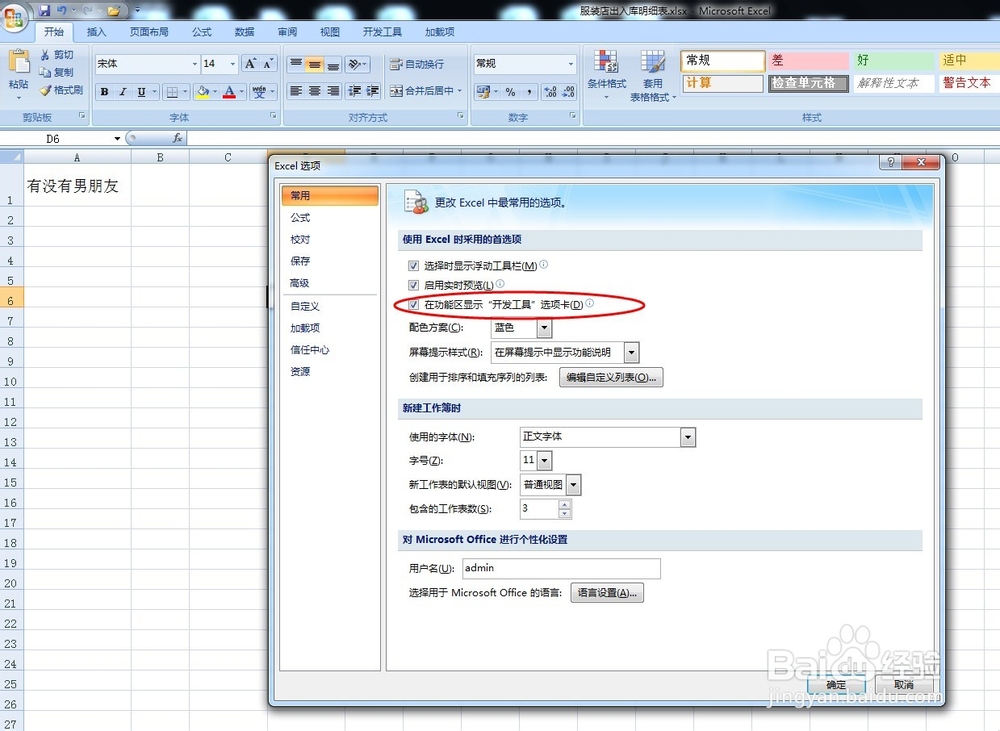Click the user name input field
Screen dimensions: 1000x731
561,568
